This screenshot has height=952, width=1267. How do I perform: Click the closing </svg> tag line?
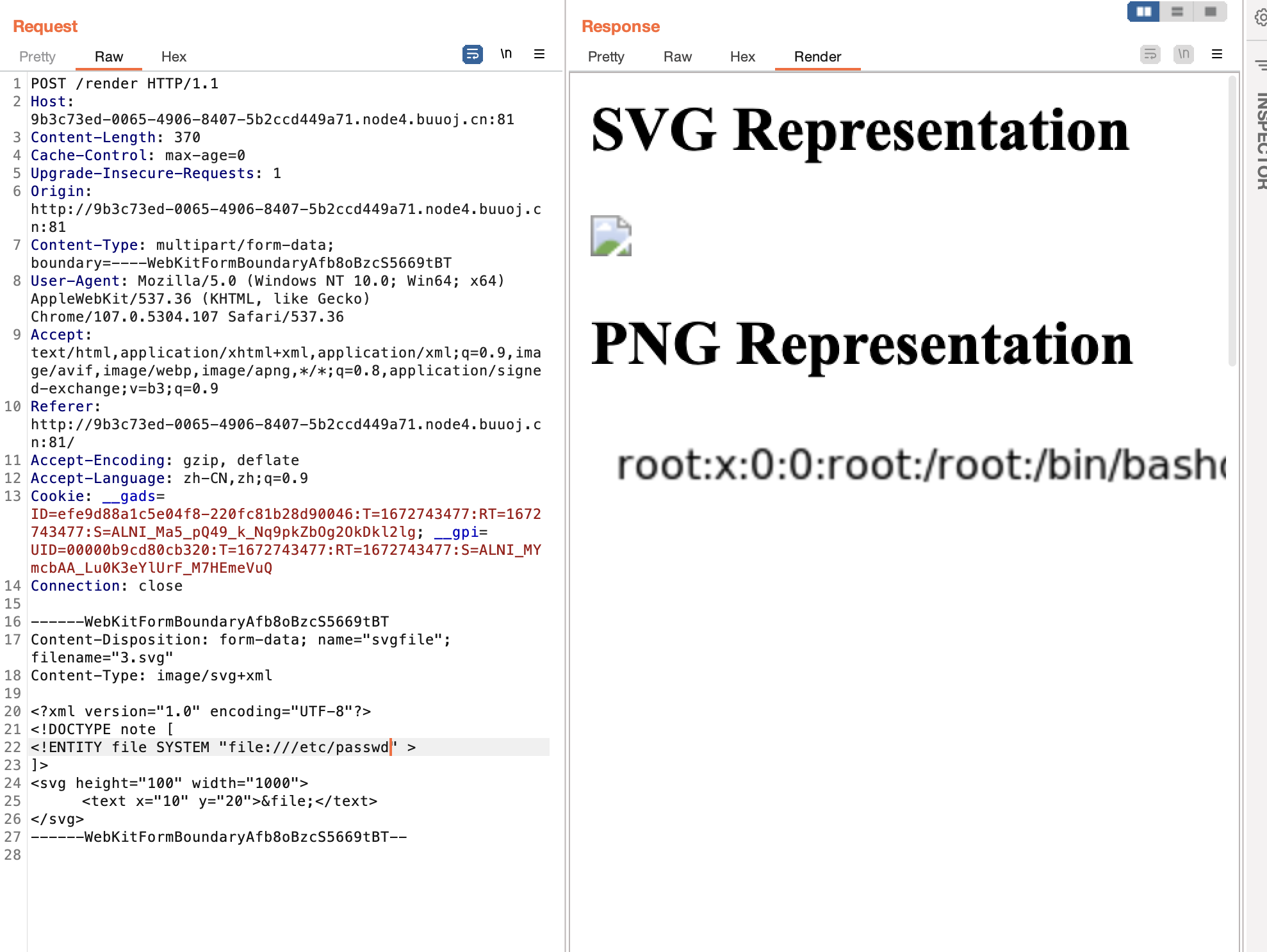pos(58,819)
